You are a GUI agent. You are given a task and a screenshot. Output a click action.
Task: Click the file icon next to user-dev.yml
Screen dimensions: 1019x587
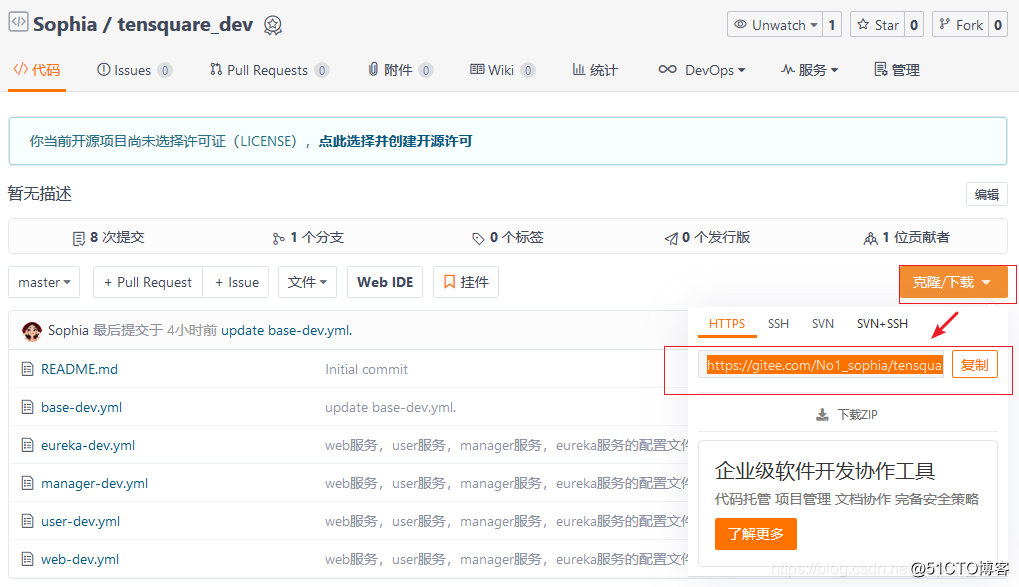point(27,521)
